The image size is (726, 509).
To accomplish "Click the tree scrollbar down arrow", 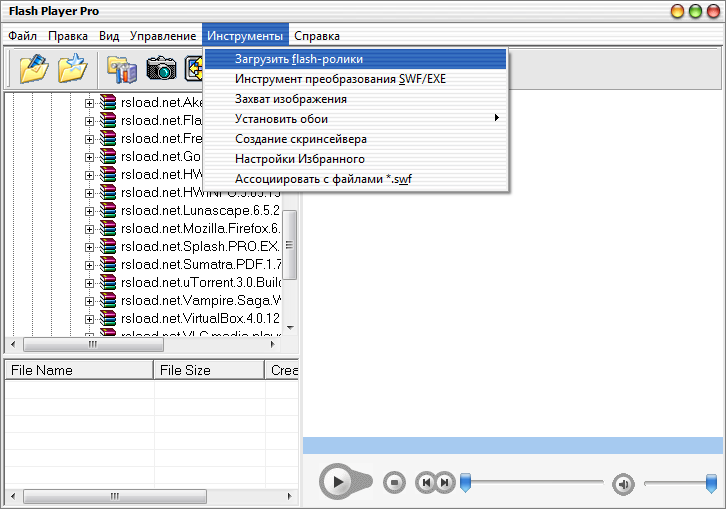I will pos(290,327).
